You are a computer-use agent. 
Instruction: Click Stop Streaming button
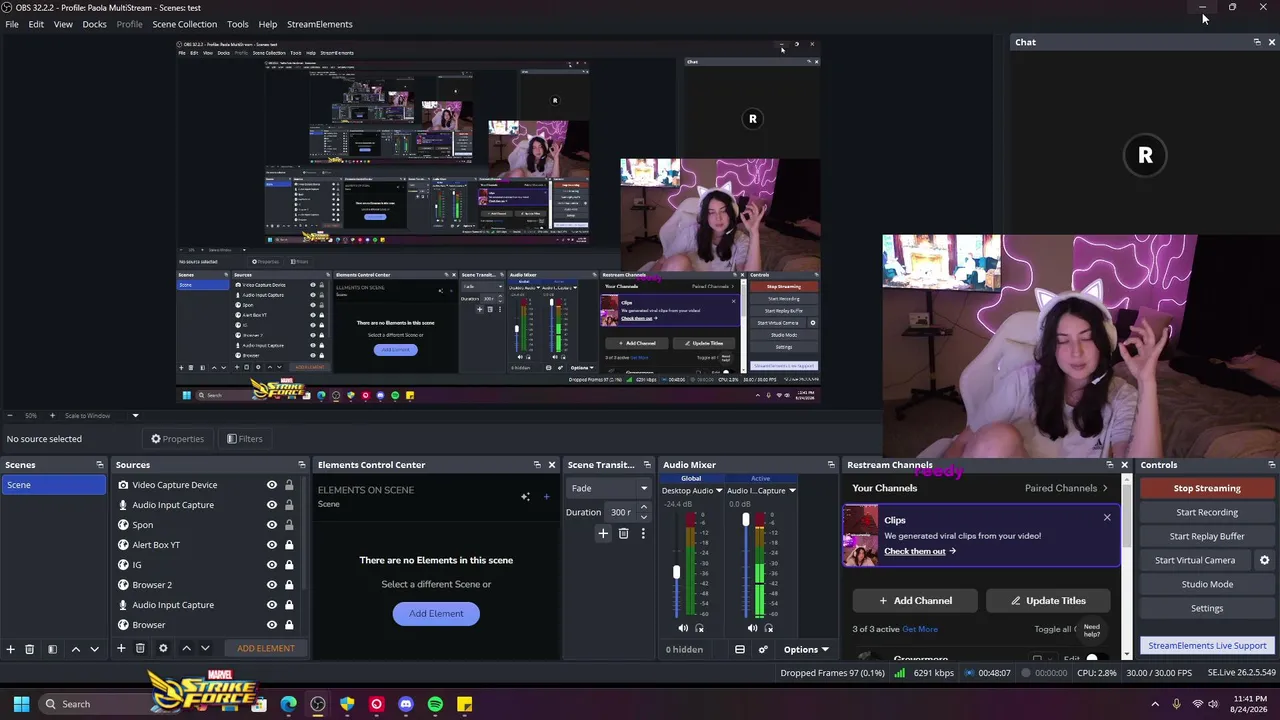pyautogui.click(x=1207, y=488)
